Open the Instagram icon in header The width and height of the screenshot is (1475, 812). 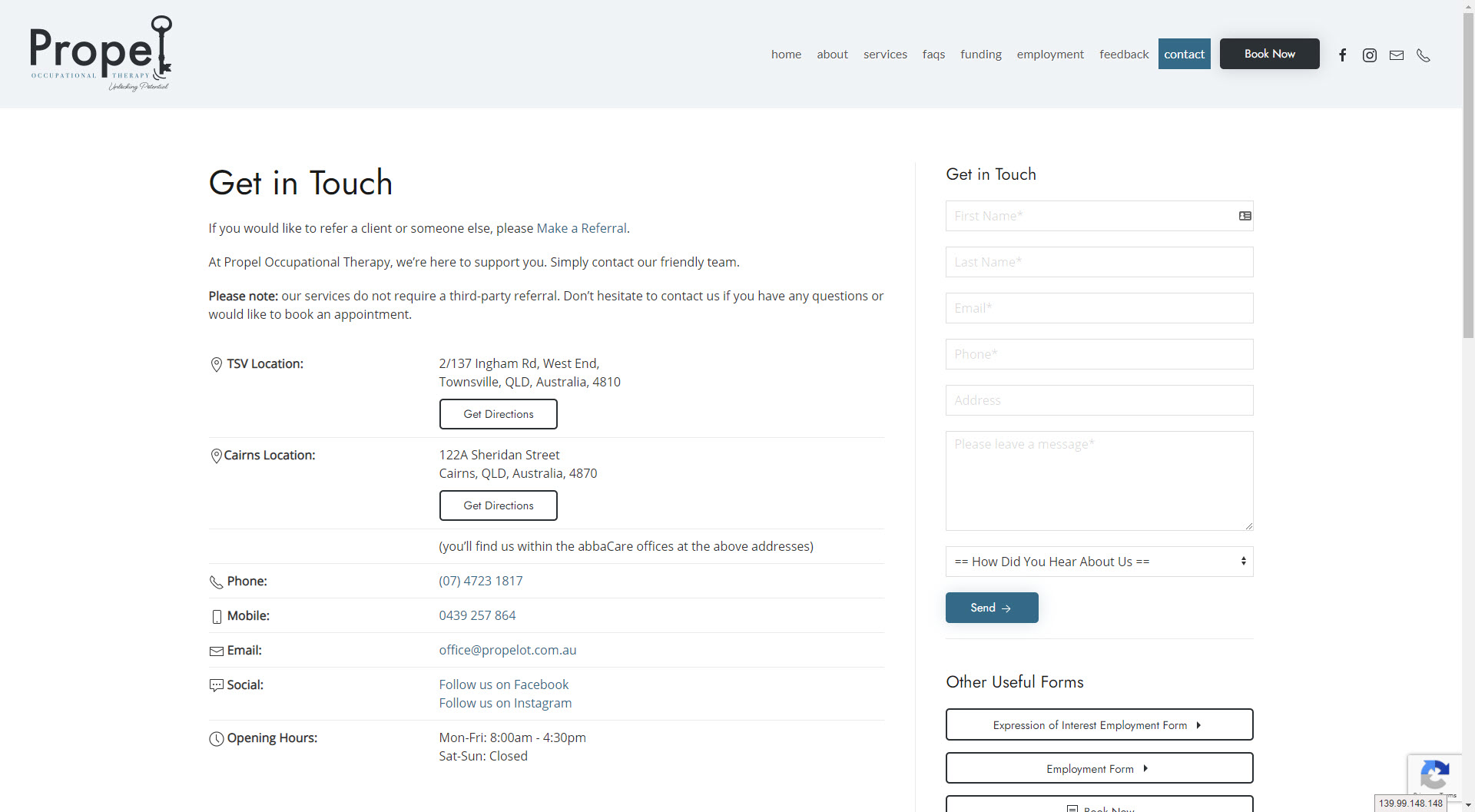1369,55
